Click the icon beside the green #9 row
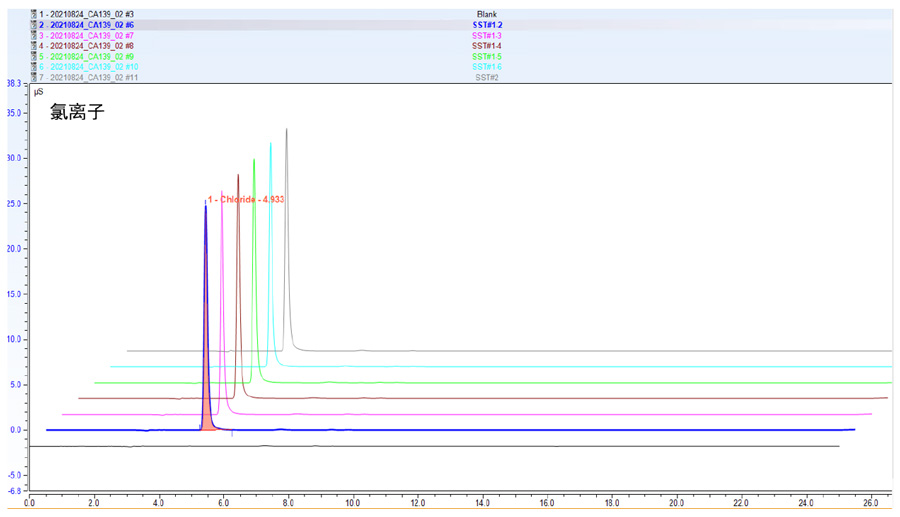The height and width of the screenshot is (517, 900). click(33, 57)
